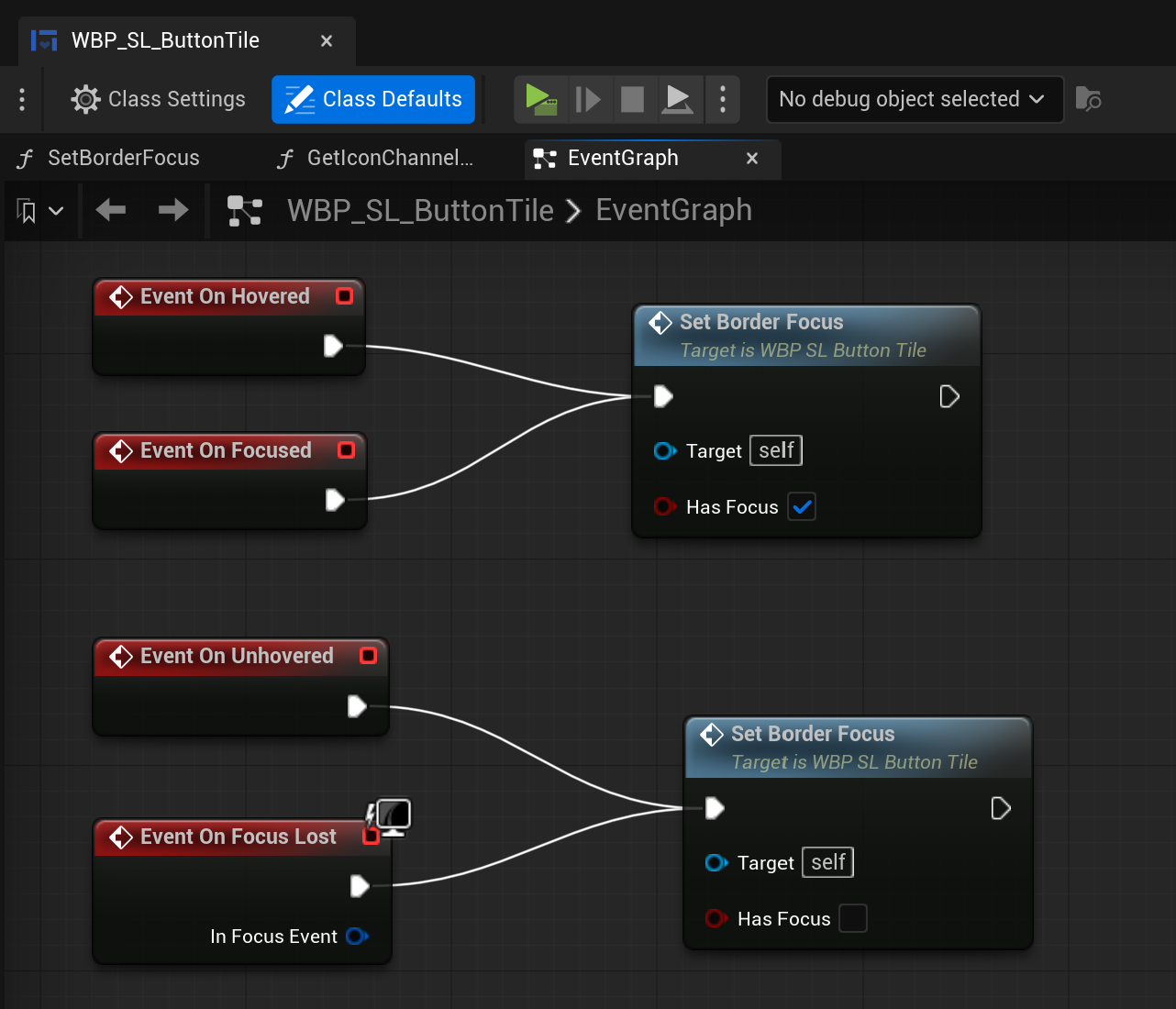Select the upper Set Border Focus node title
1176x1009 pixels.
point(761,322)
